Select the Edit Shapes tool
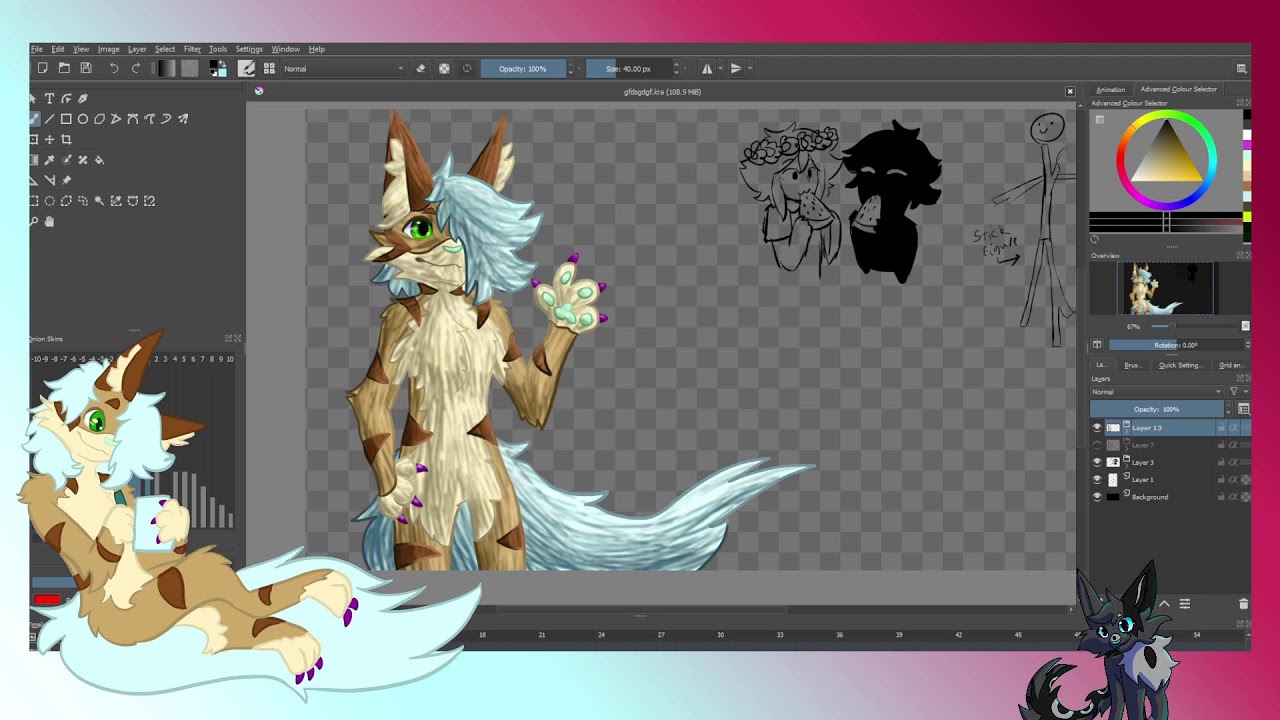This screenshot has width=1280, height=720. (66, 98)
